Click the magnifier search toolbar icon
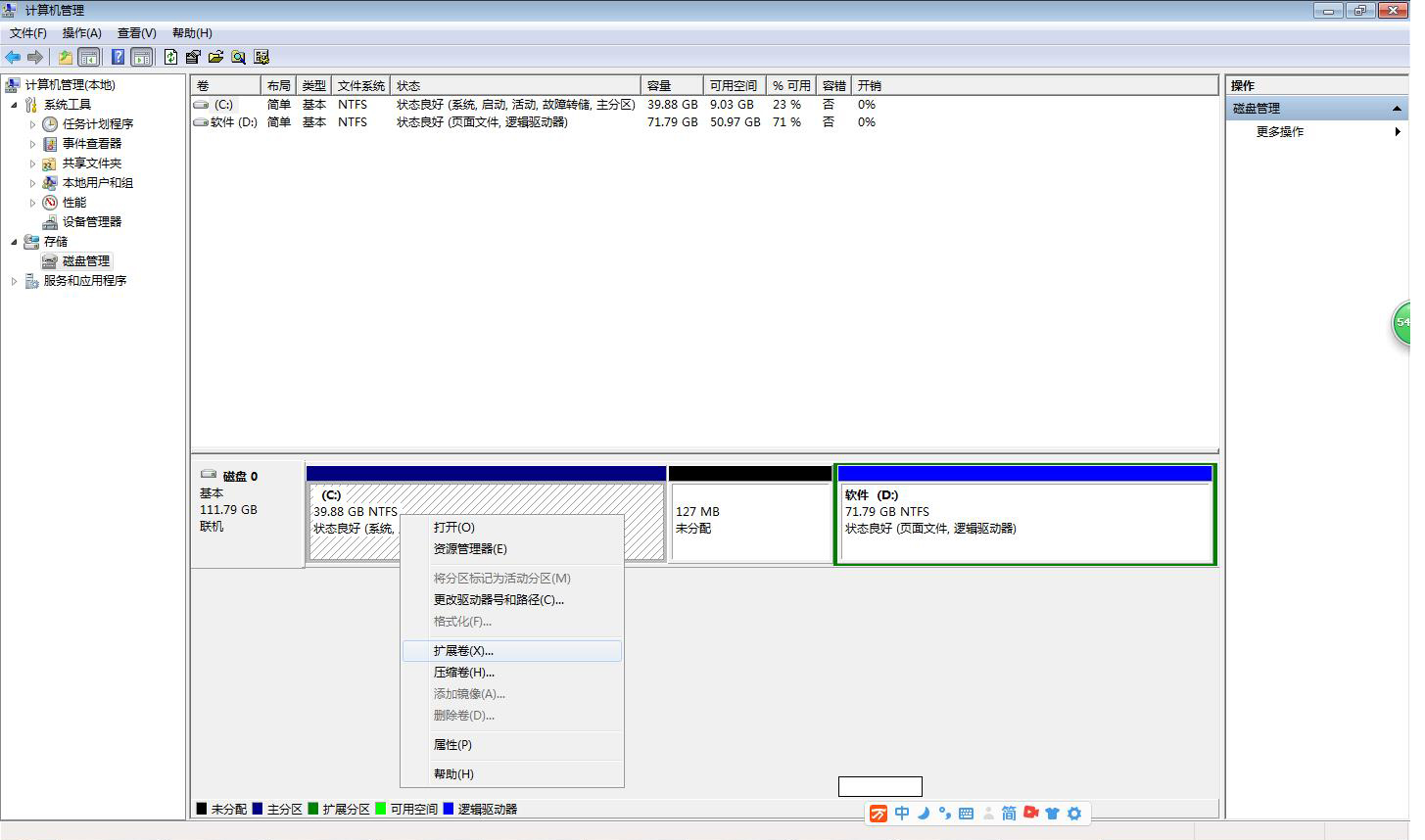This screenshot has height=840, width=1425. (x=238, y=57)
